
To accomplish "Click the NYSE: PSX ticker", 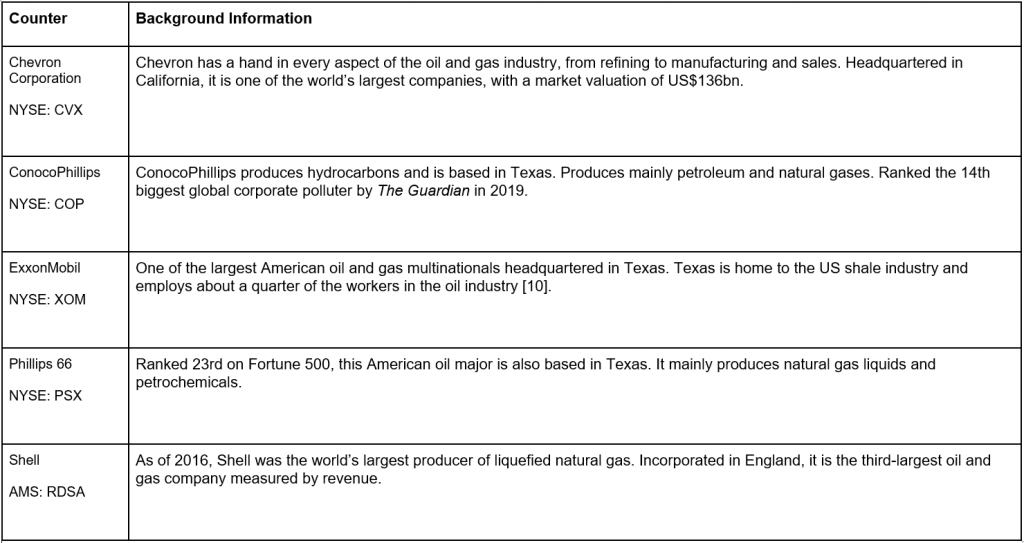I will [46, 395].
